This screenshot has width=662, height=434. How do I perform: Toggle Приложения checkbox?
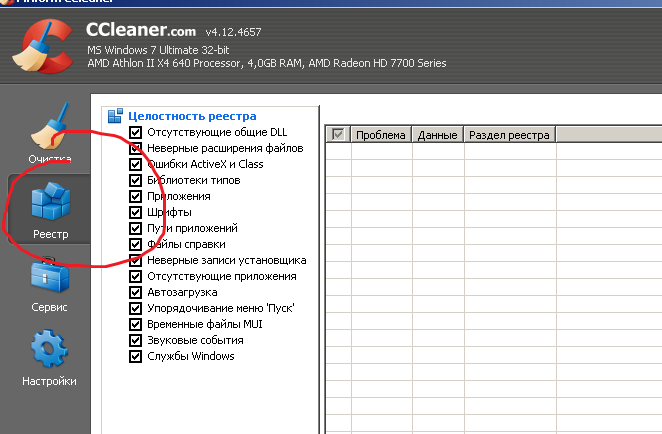135,196
